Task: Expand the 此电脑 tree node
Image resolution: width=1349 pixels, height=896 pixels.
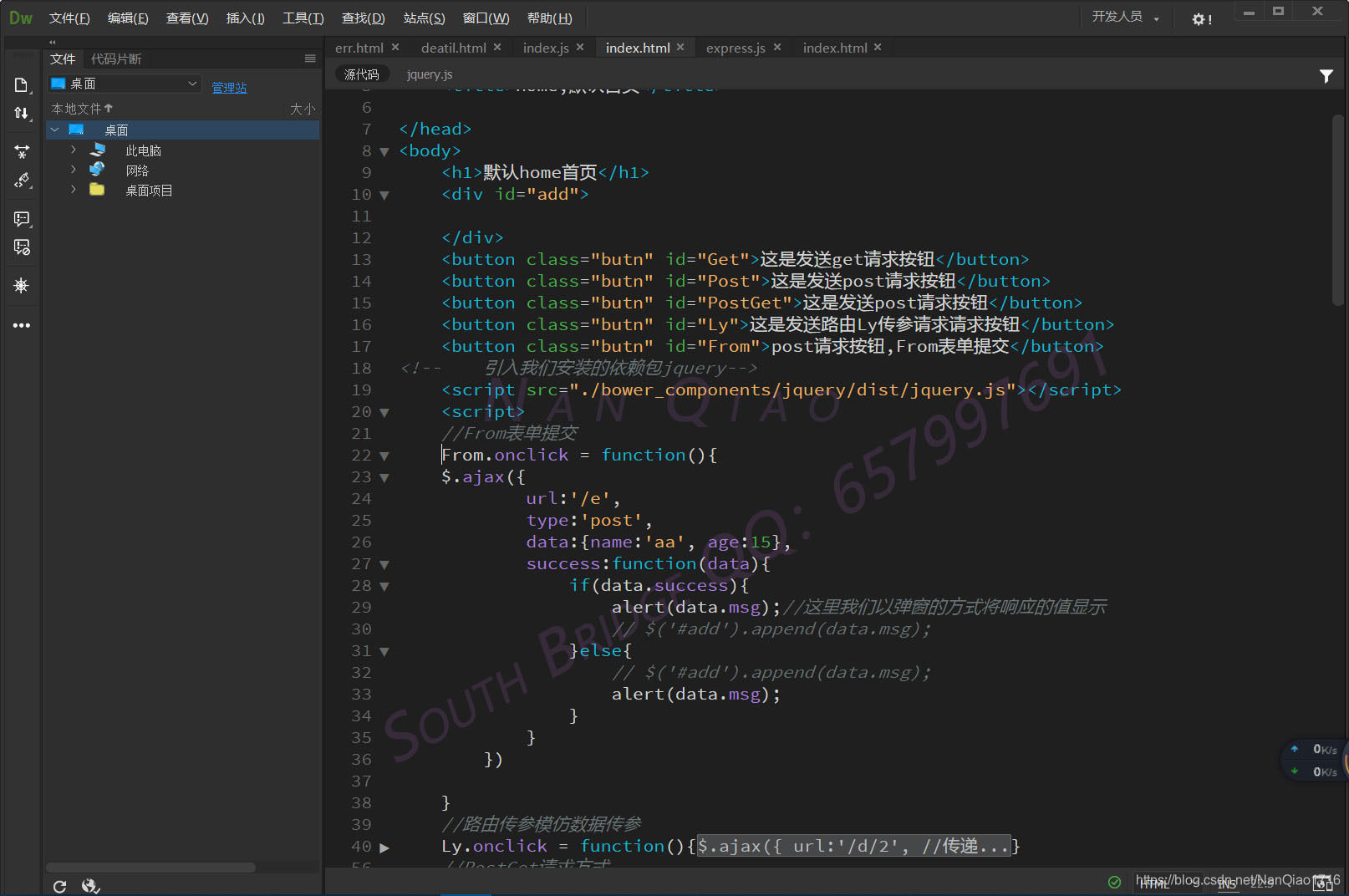Action: pyautogui.click(x=74, y=150)
